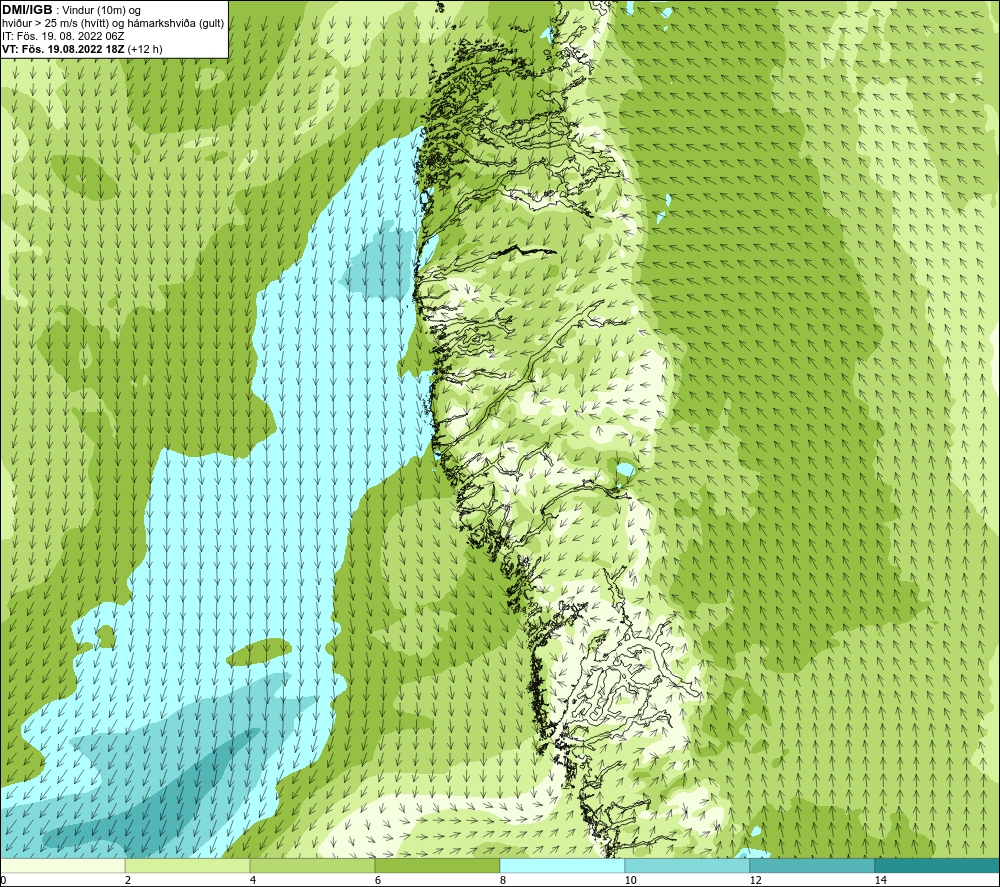Click the 10–12 m/s turquoise legend swatch
This screenshot has width=1000, height=887.
pyautogui.click(x=688, y=866)
